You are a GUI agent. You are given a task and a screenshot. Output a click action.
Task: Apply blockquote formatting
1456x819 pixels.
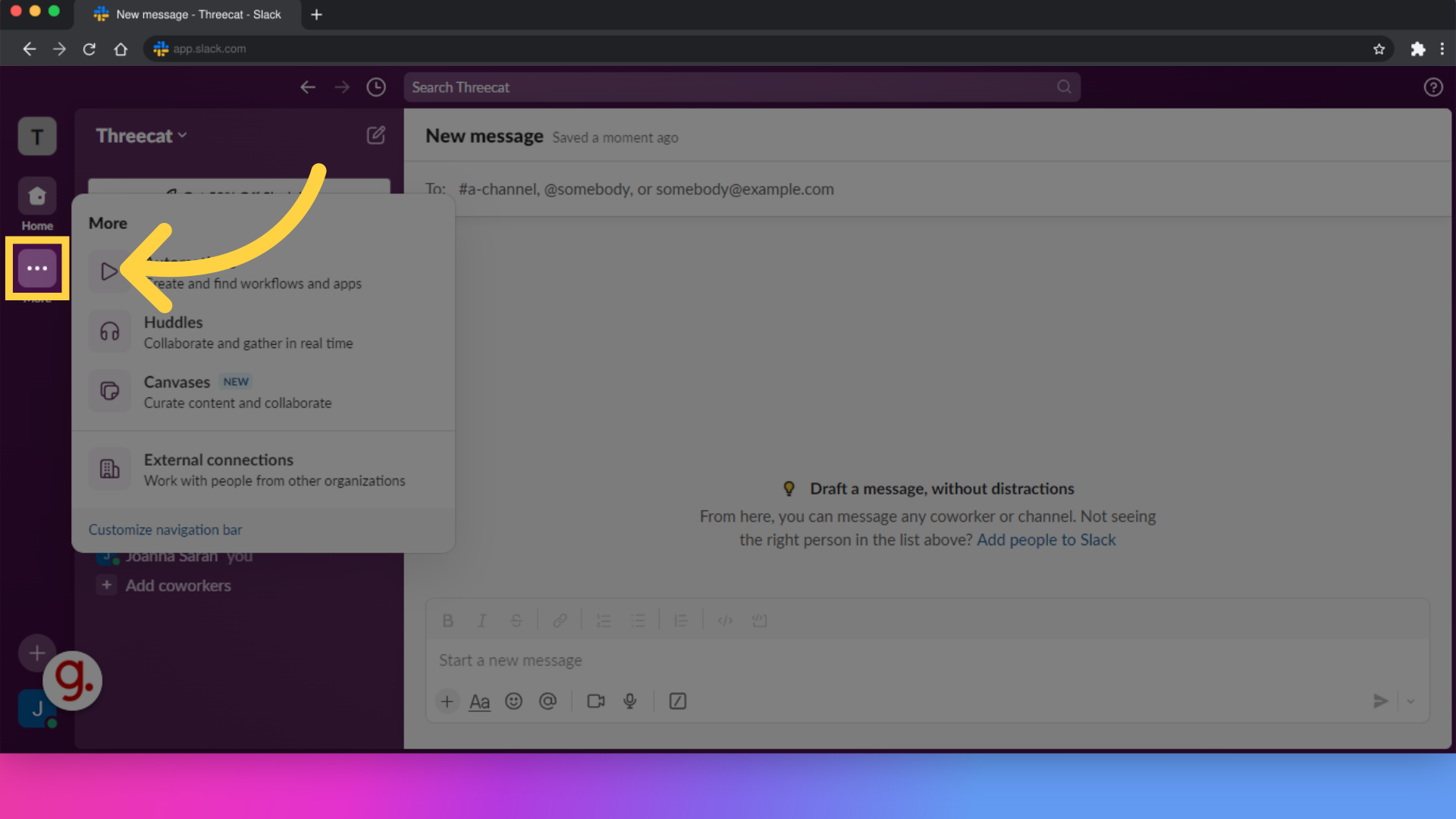tap(681, 621)
